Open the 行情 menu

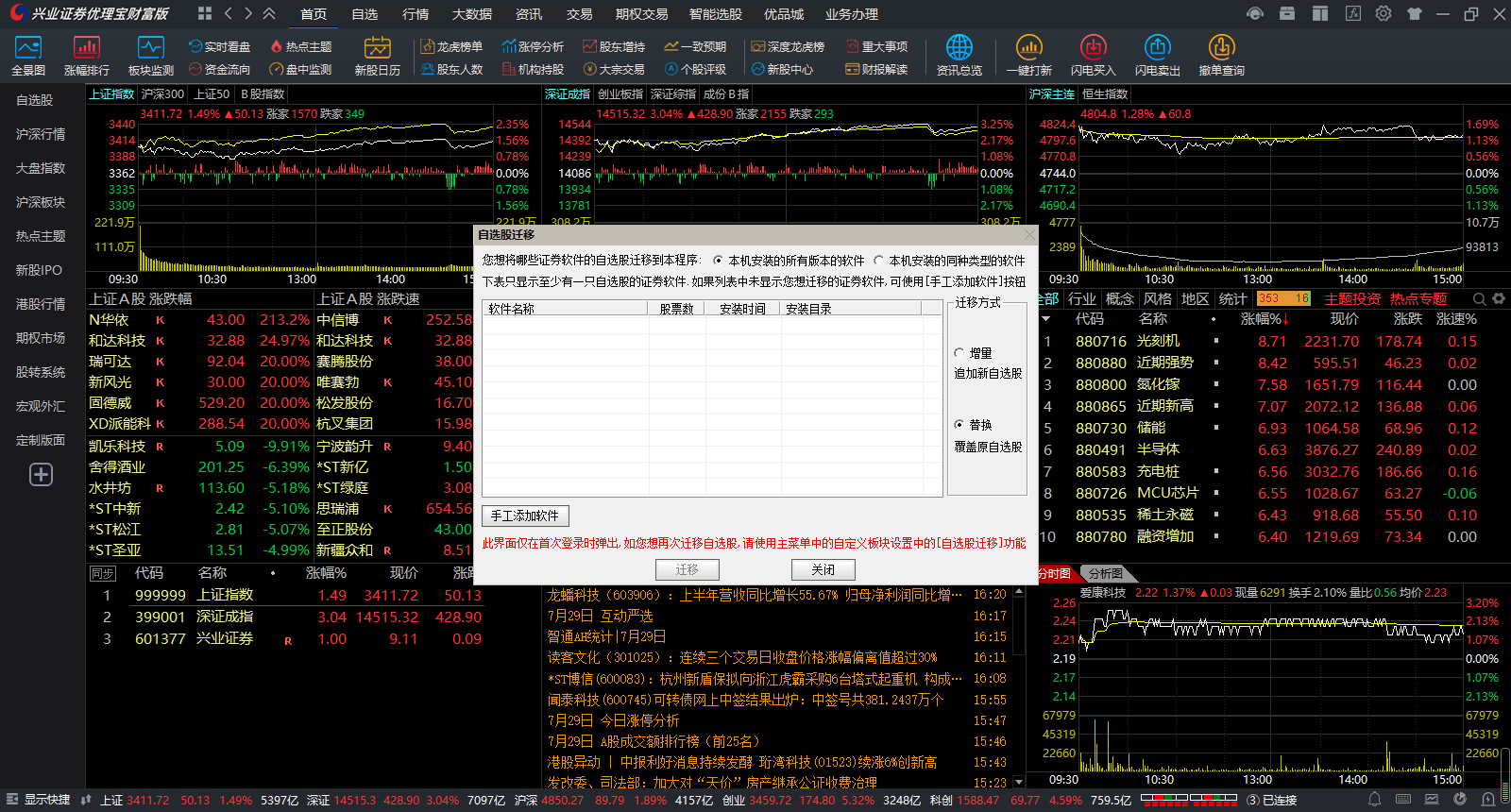[416, 14]
